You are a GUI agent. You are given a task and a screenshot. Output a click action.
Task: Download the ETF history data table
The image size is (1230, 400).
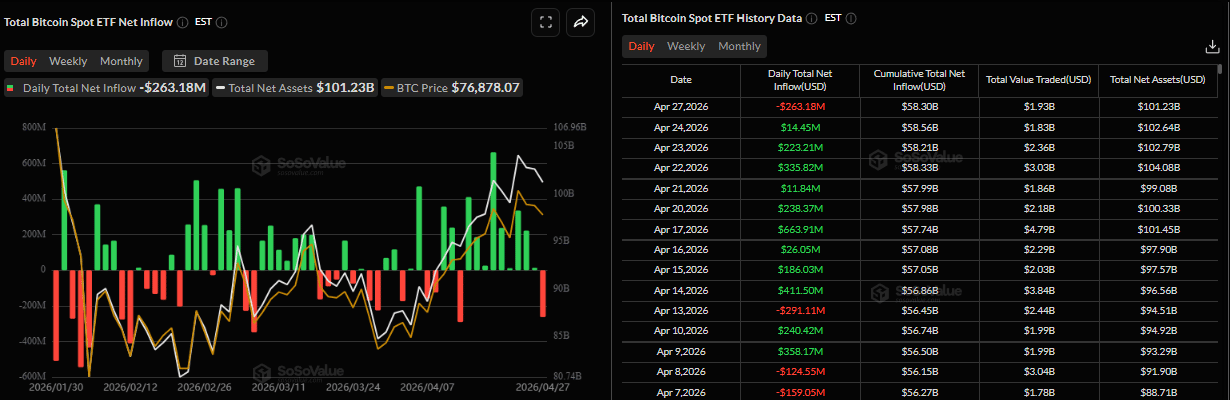point(1212,46)
